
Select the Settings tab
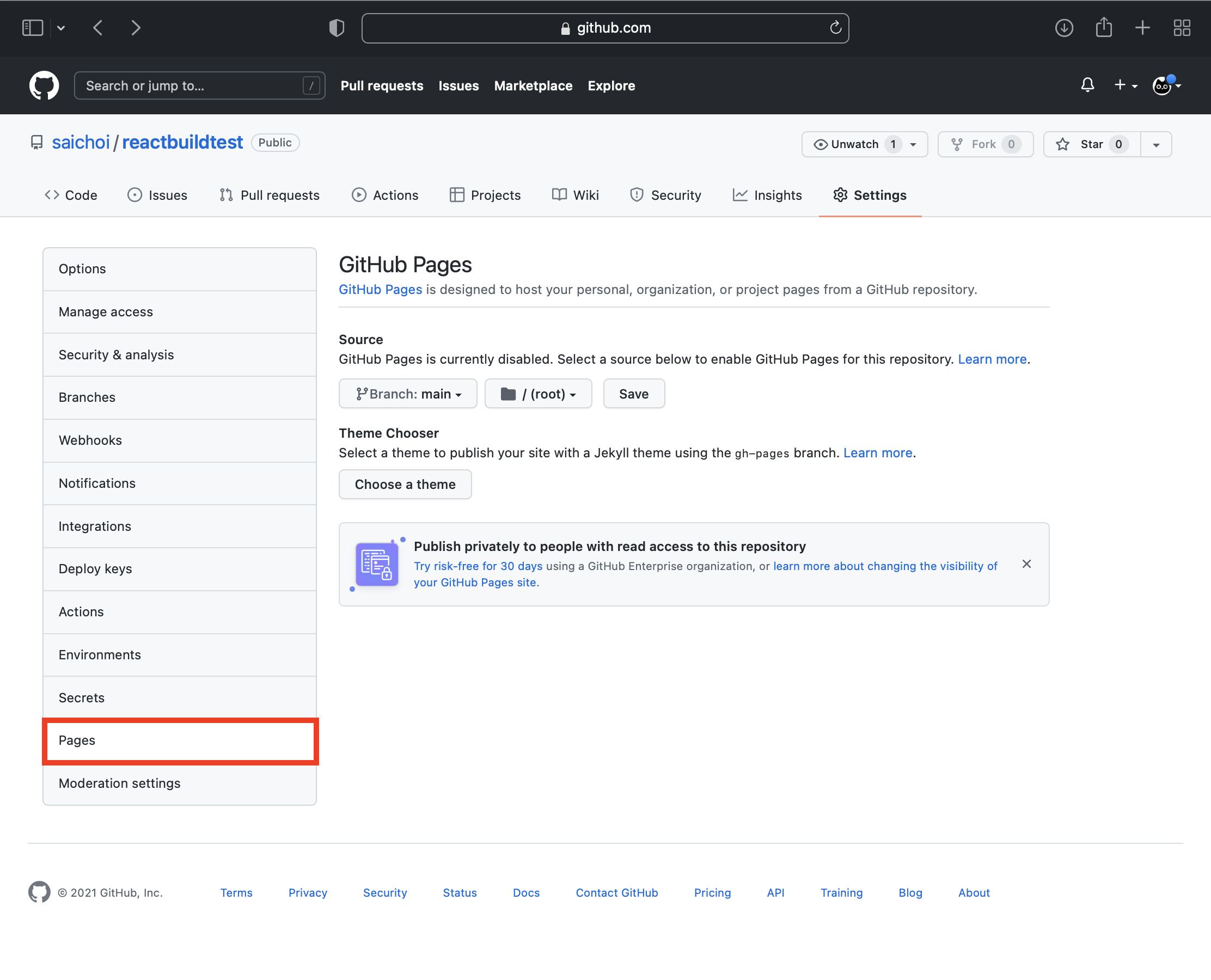tap(870, 195)
